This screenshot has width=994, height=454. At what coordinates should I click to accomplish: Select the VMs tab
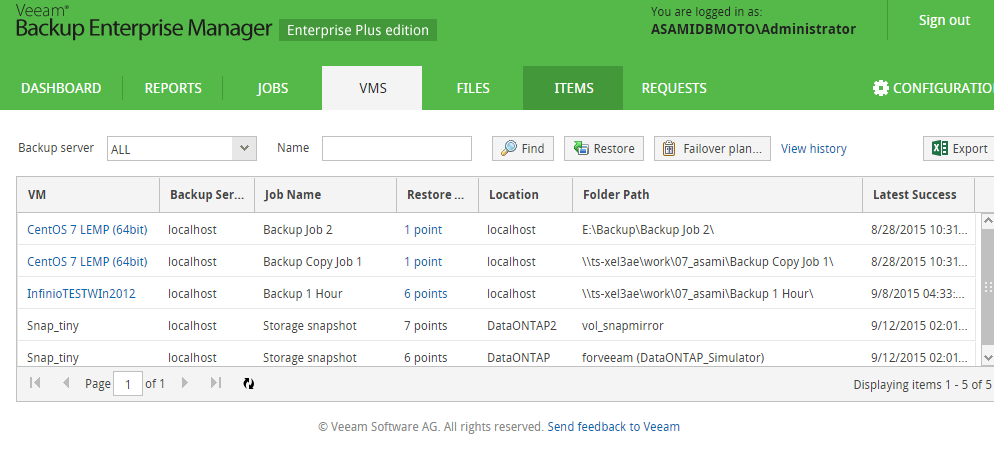(x=372, y=88)
